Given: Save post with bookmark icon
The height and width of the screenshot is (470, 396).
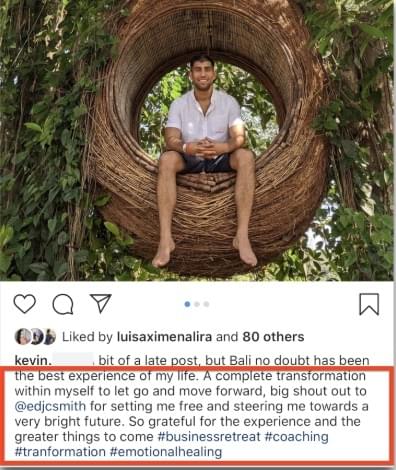Looking at the screenshot, I should pos(369,304).
